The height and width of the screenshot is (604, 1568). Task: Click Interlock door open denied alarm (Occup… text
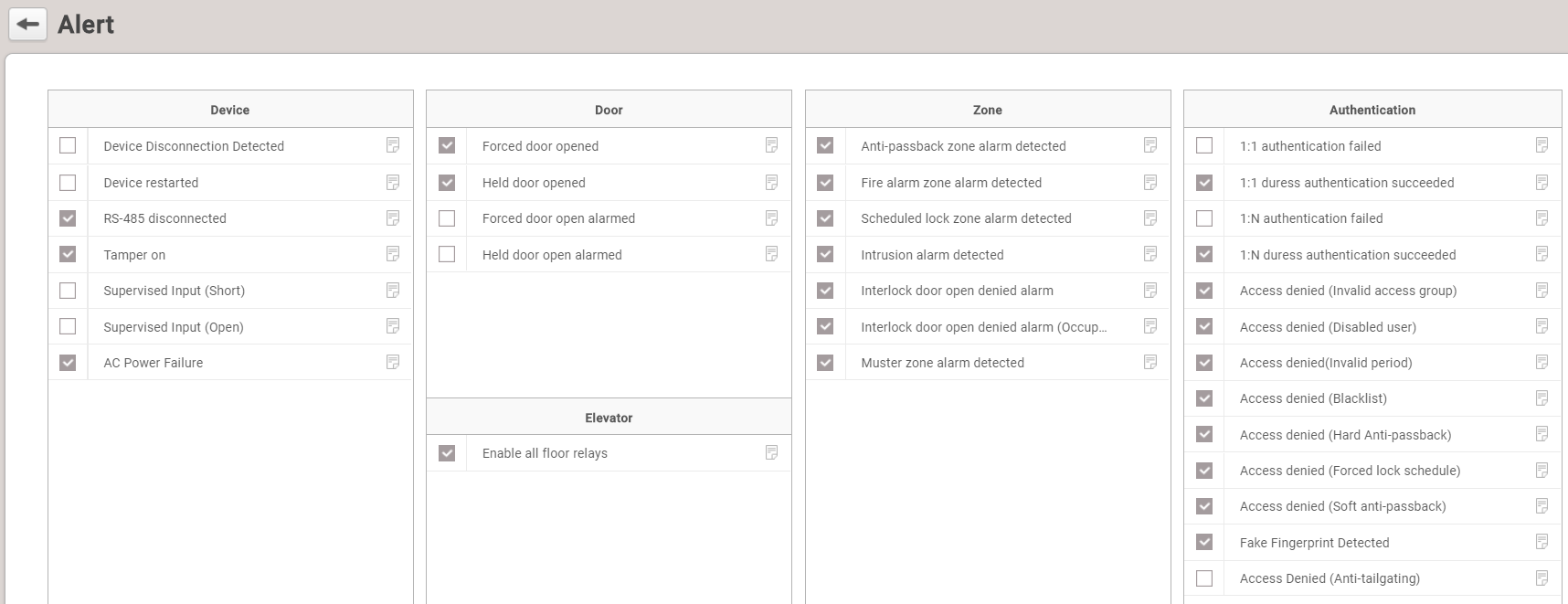[x=983, y=327]
